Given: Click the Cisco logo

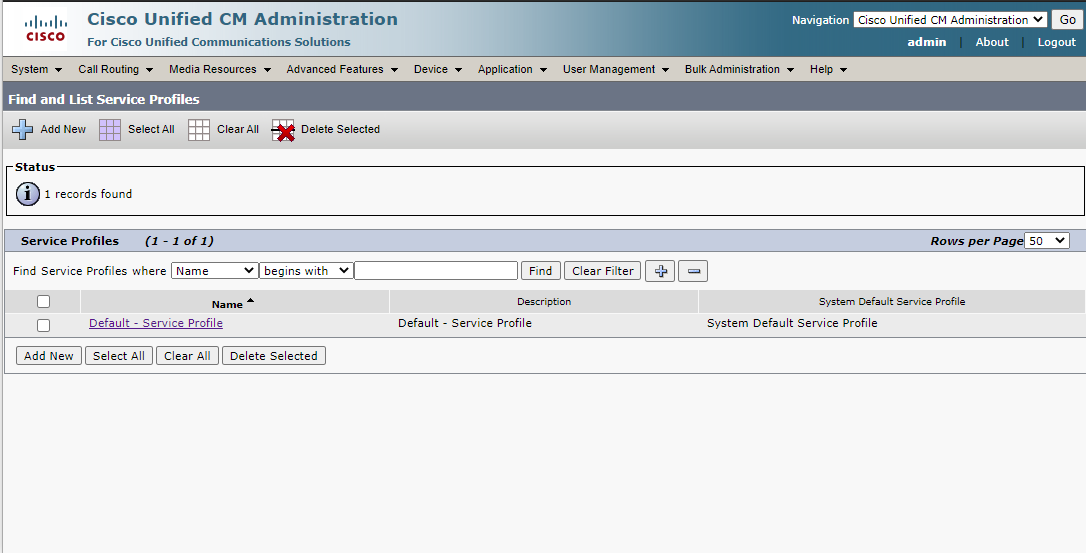Looking at the screenshot, I should pyautogui.click(x=45, y=29).
